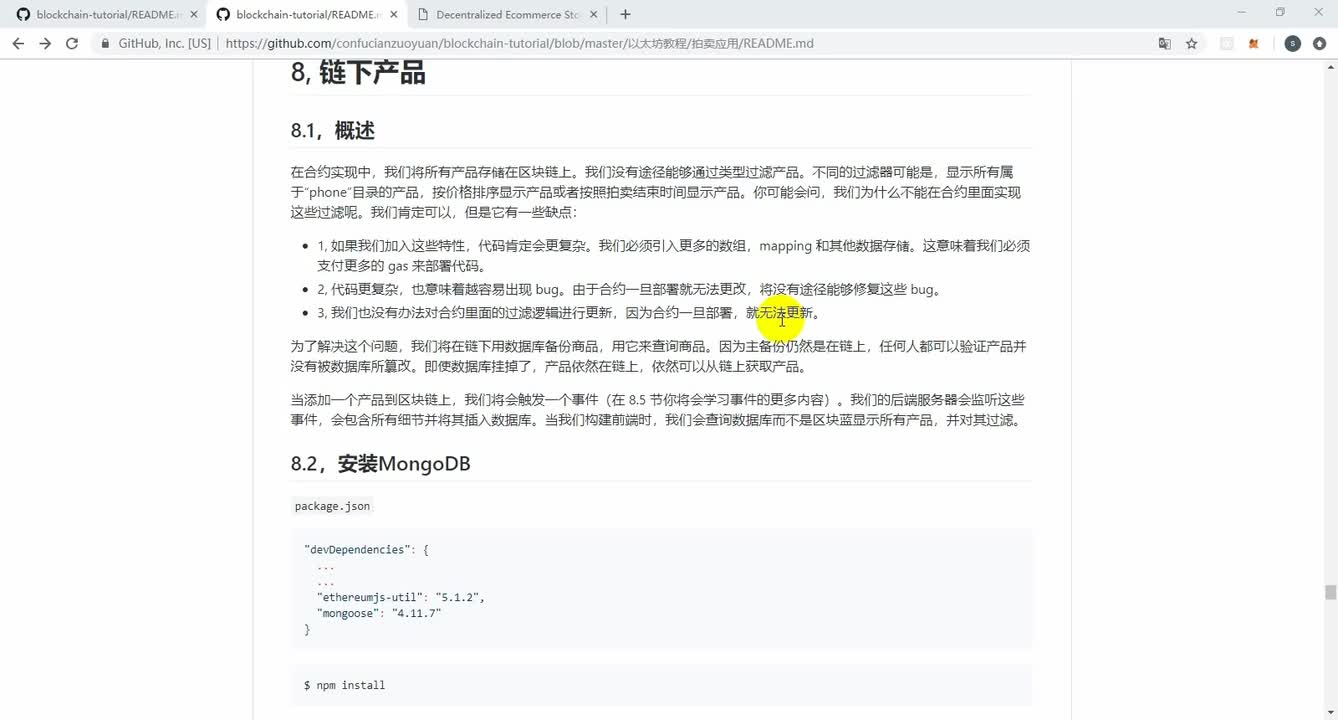Close the active README tab
Image resolution: width=1338 pixels, height=720 pixels.
click(394, 15)
